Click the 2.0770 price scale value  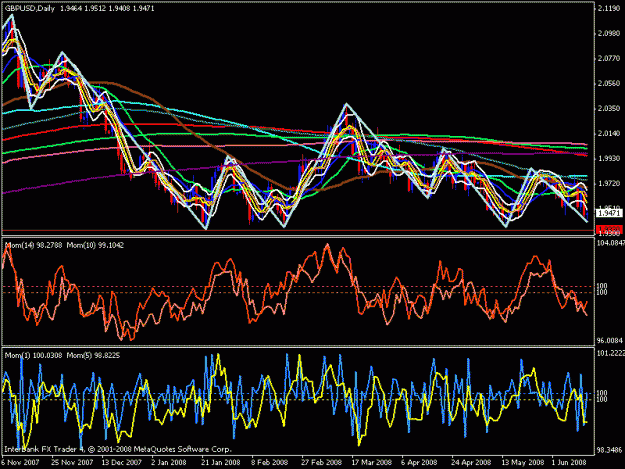pyautogui.click(x=609, y=59)
